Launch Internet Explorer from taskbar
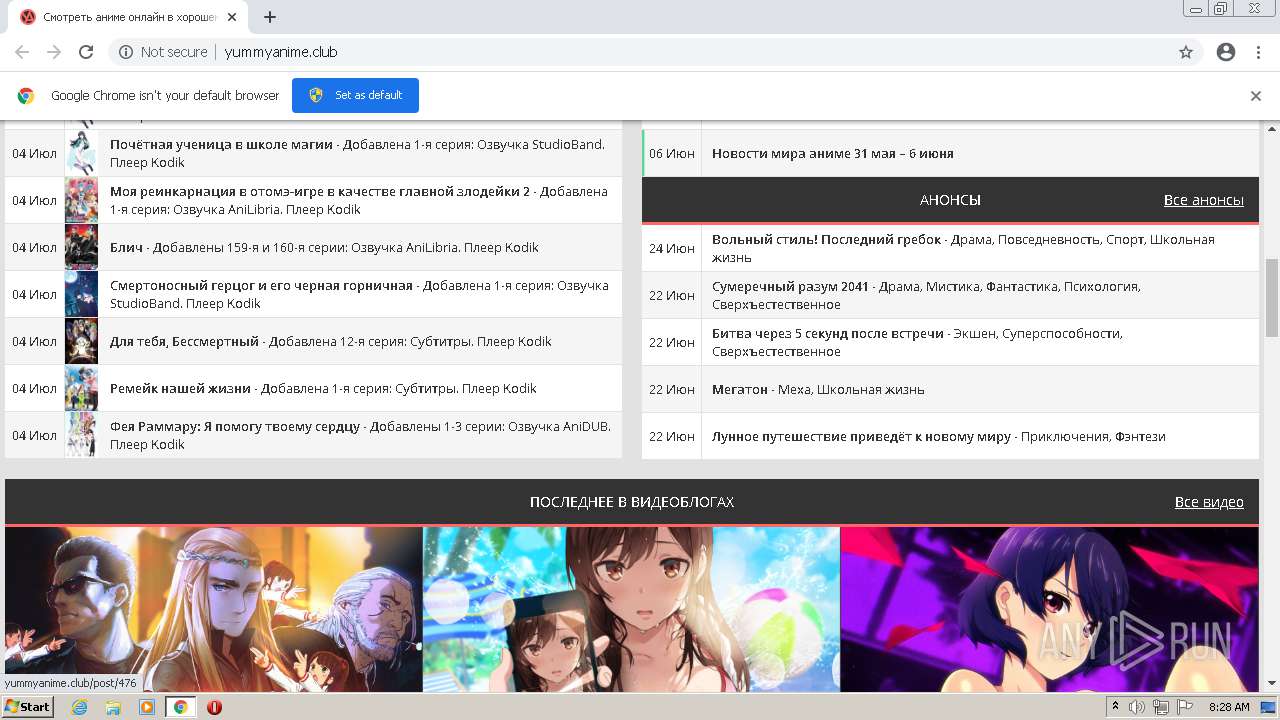This screenshot has width=1280, height=720. 80,707
